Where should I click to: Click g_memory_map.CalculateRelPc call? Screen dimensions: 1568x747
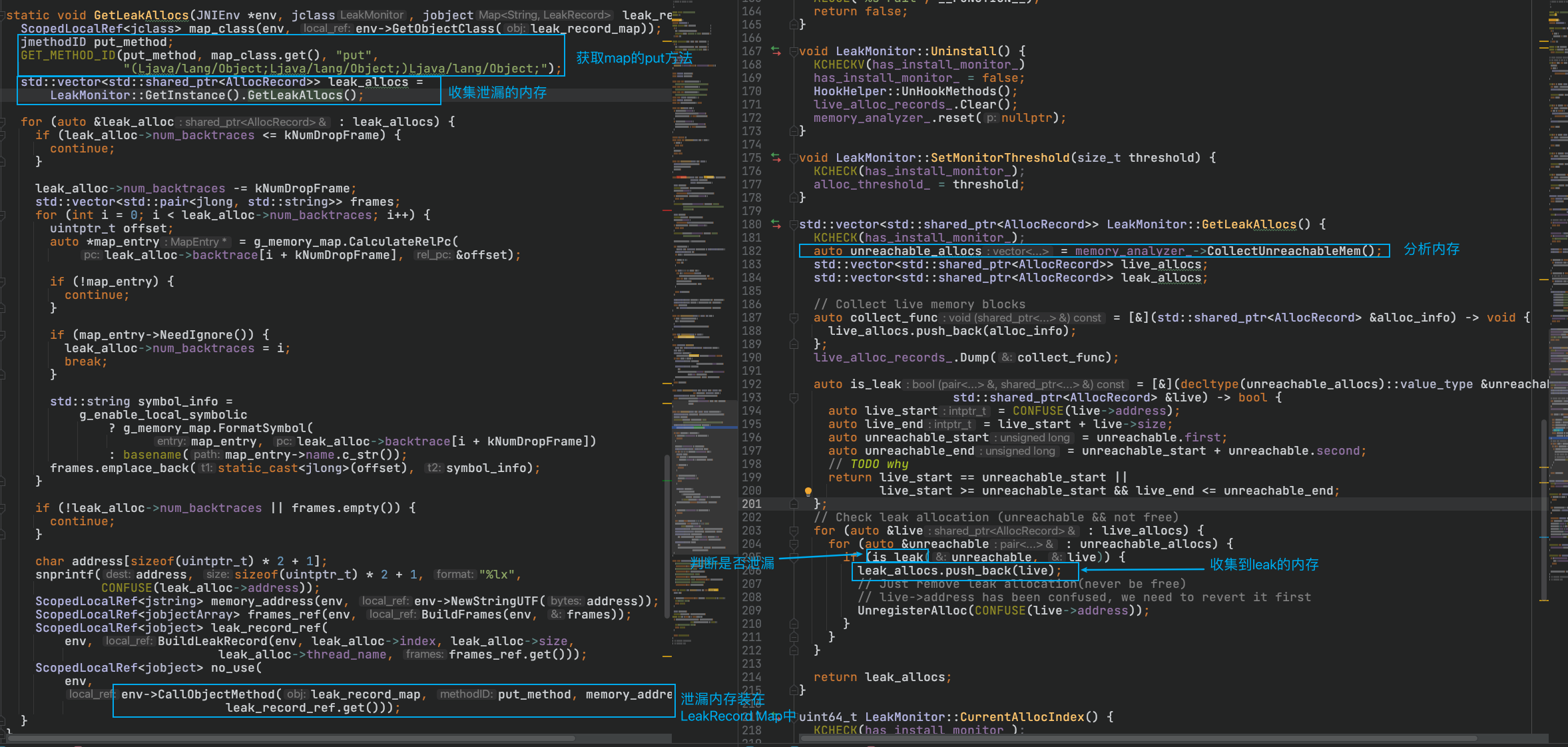pos(356,242)
